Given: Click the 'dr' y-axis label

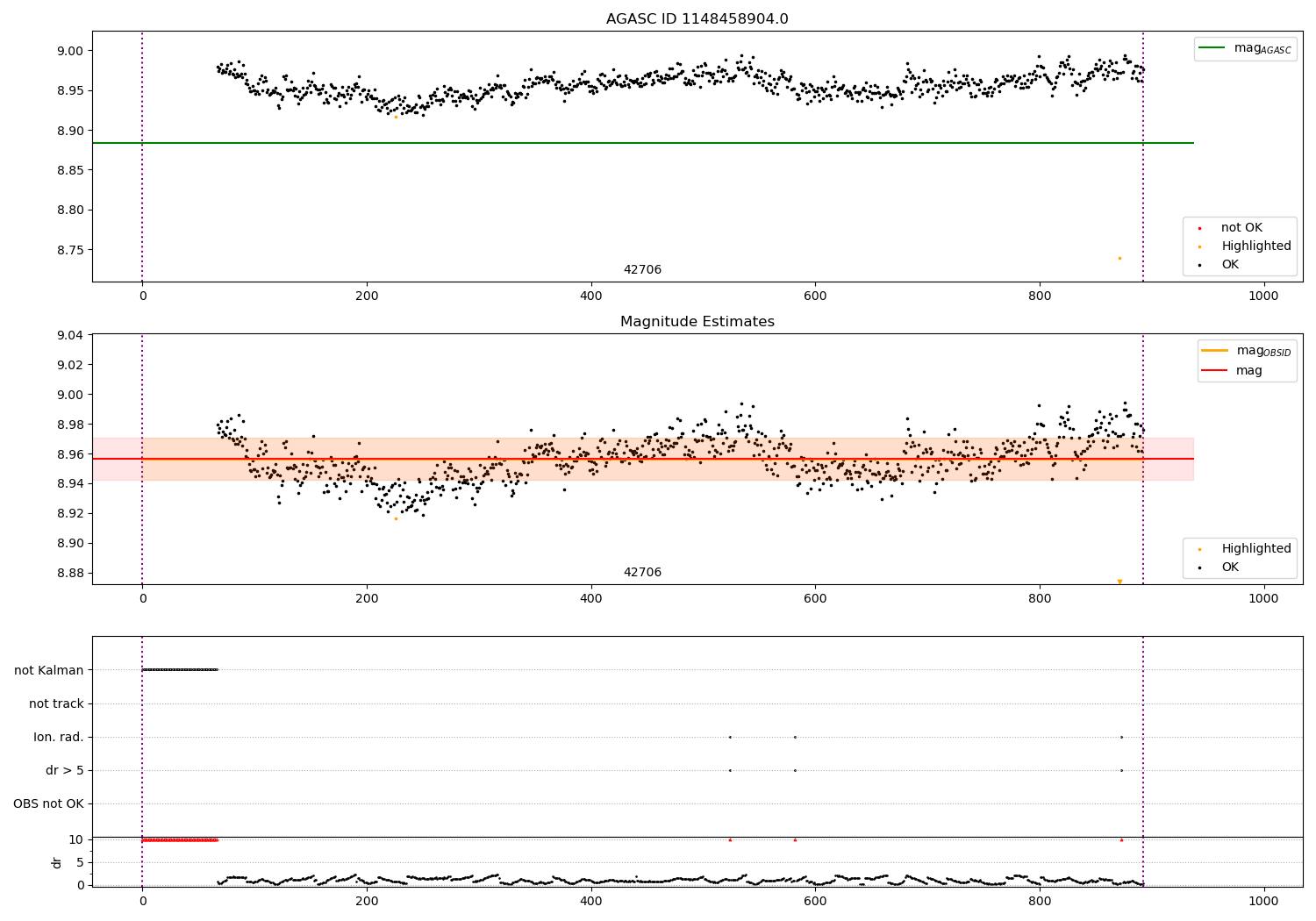Looking at the screenshot, I should tap(57, 862).
